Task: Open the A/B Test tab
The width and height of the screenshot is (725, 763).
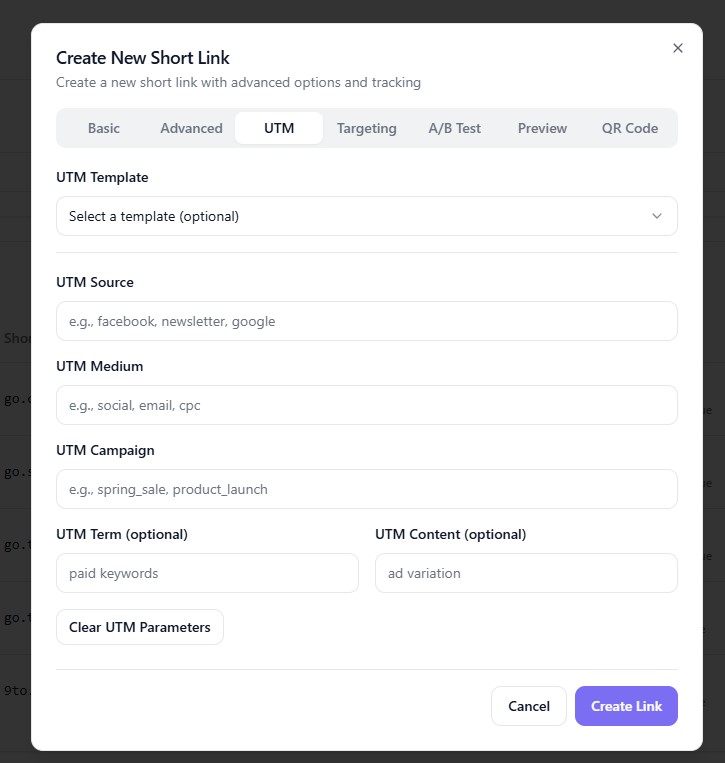Action: 454,128
